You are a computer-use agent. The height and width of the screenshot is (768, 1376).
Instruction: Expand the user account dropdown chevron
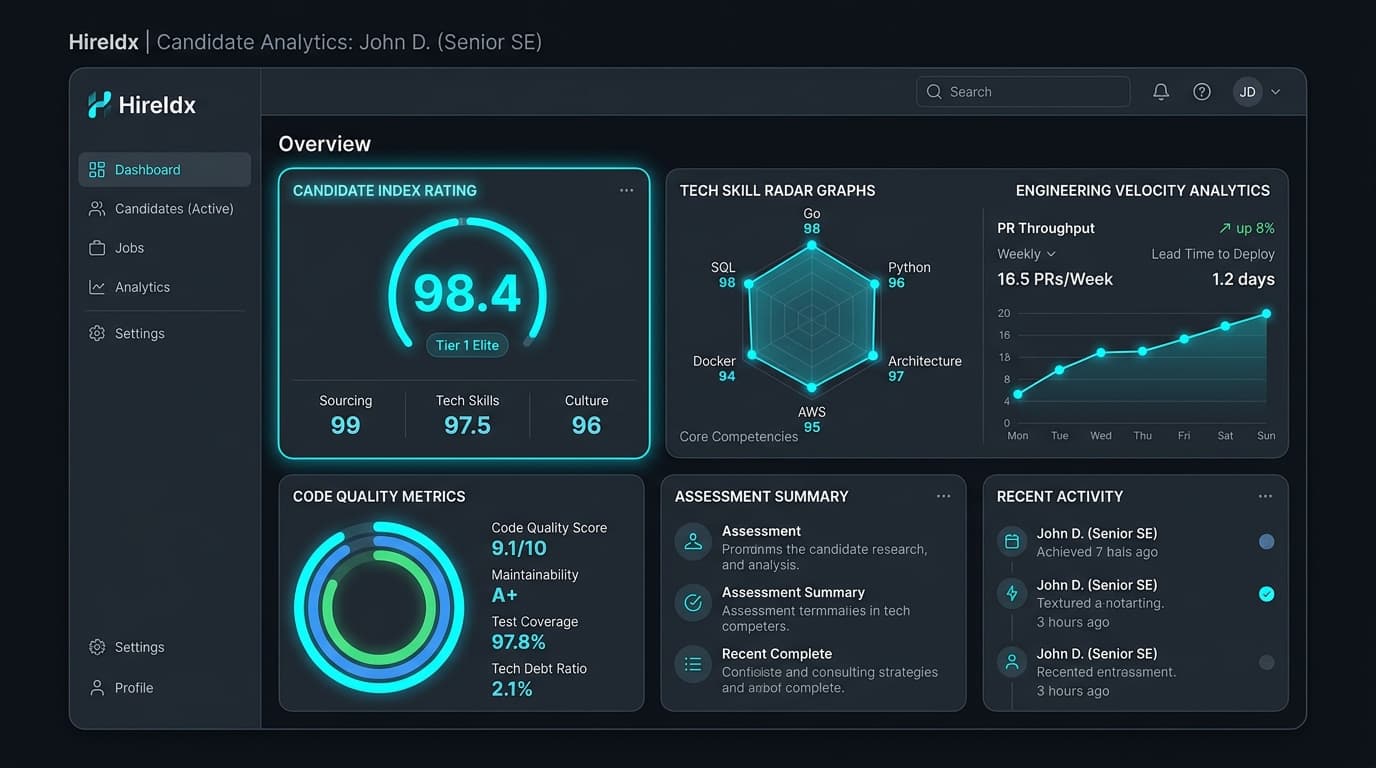(x=1275, y=92)
